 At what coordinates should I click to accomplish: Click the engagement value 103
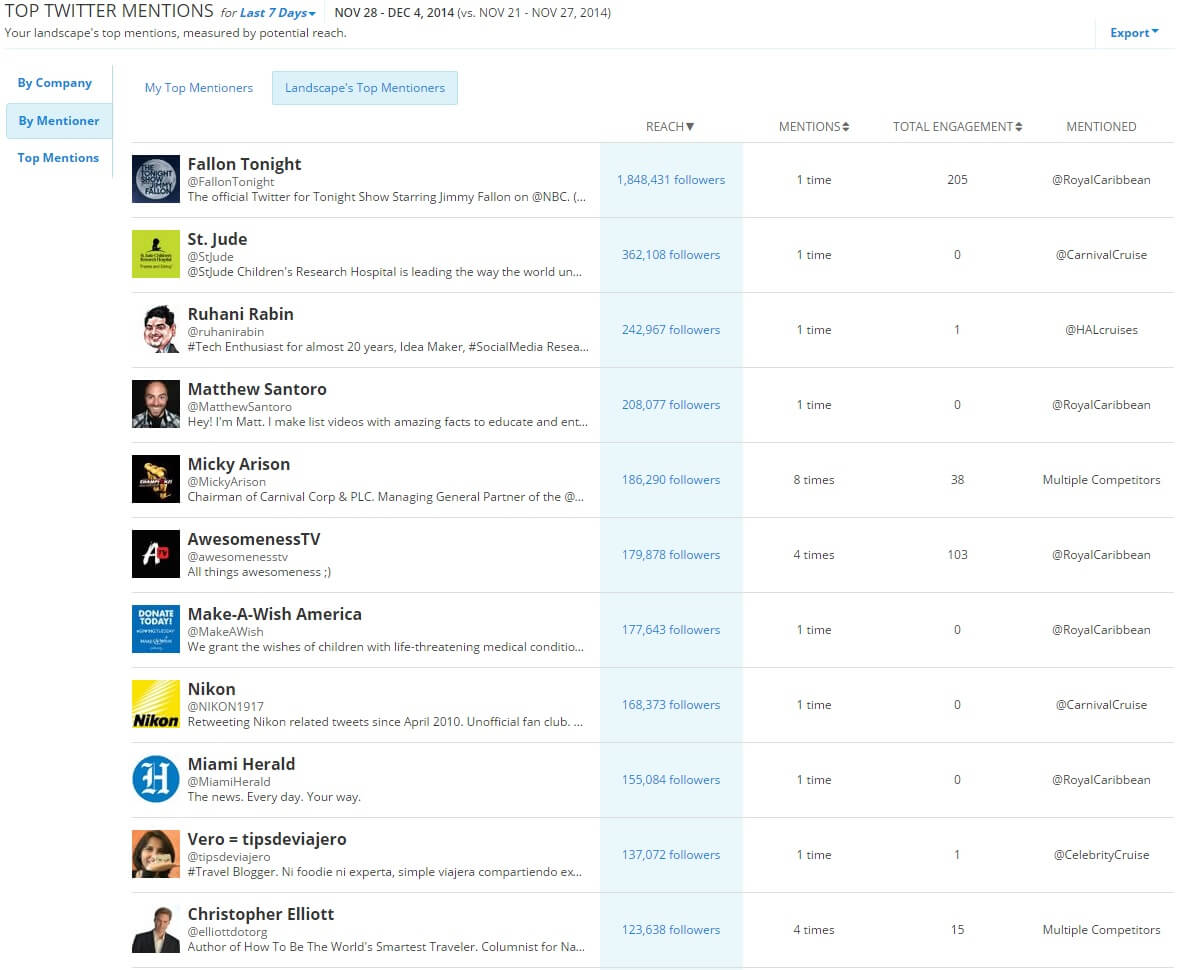coord(958,555)
